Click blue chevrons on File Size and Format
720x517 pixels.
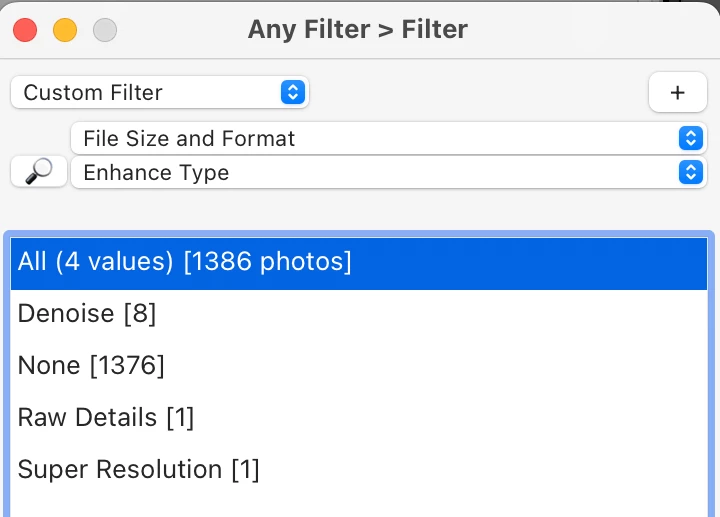[x=690, y=138]
